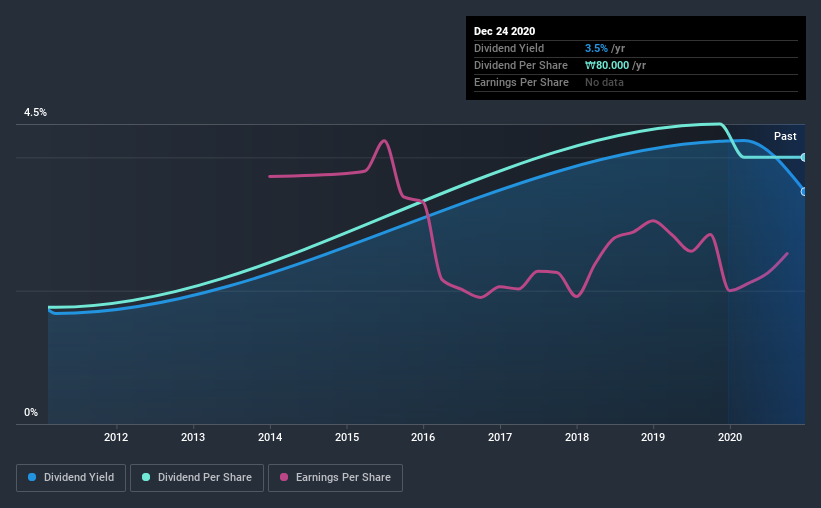Click the teal Dividend Per Share legend dot
The height and width of the screenshot is (508, 821).
click(x=146, y=477)
